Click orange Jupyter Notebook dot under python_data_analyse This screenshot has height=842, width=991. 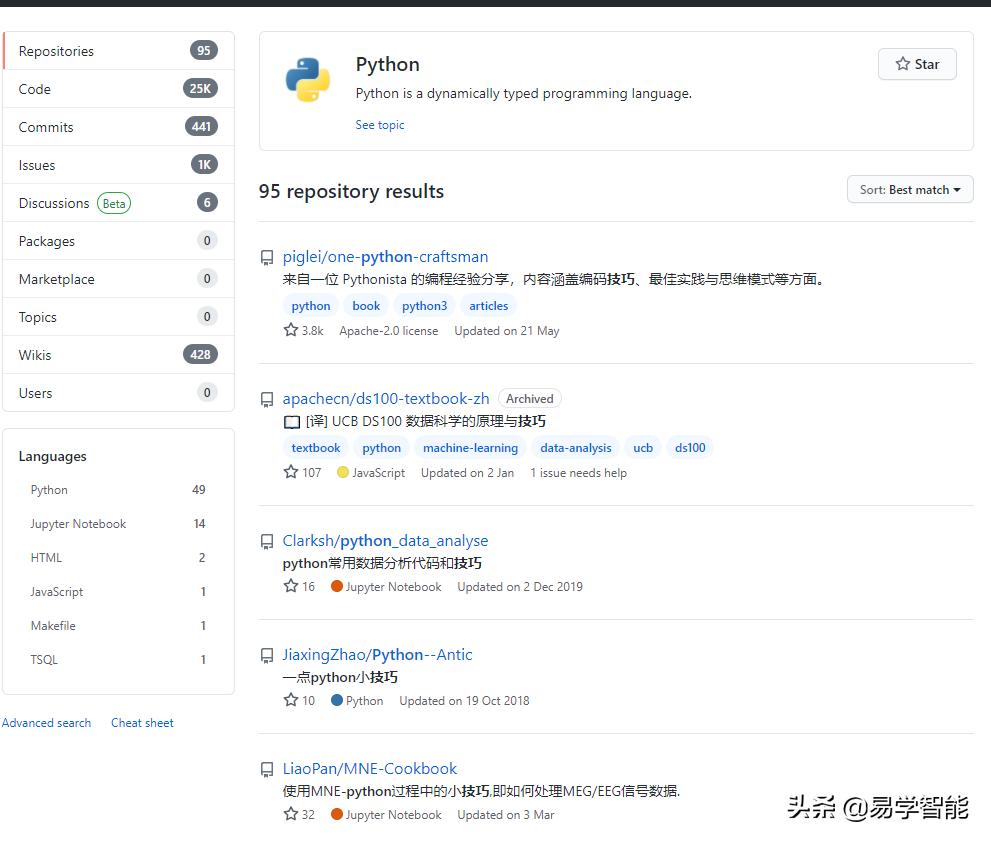(x=337, y=586)
